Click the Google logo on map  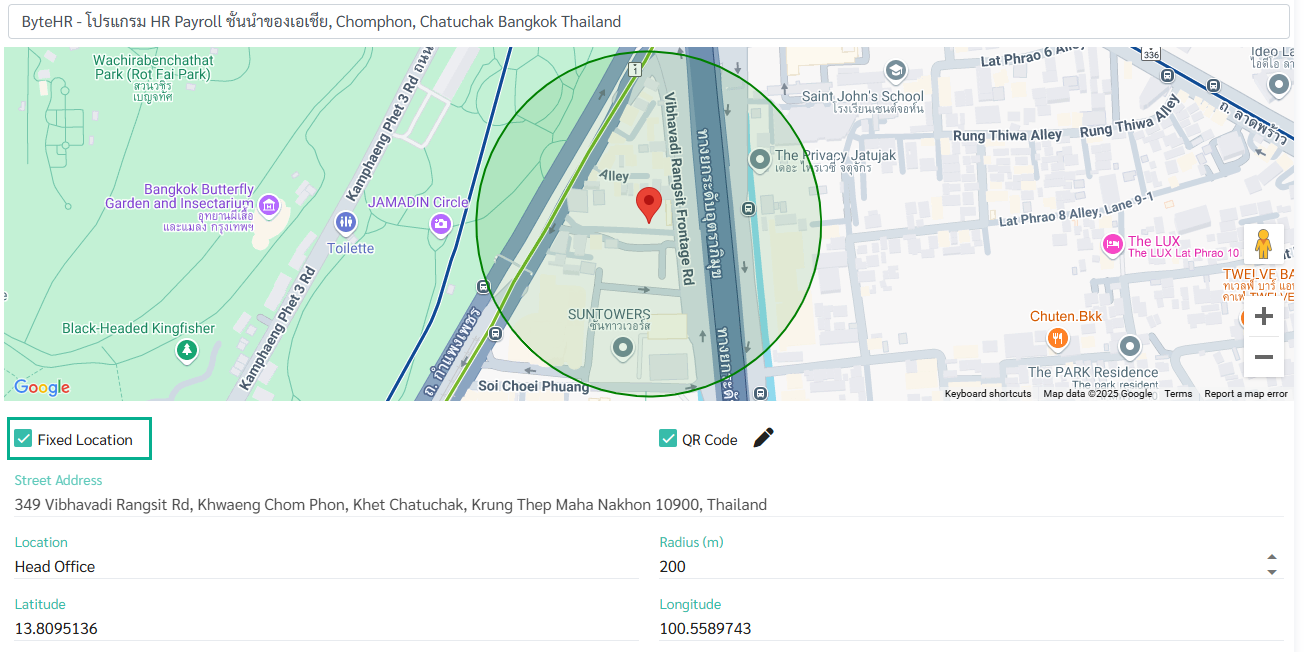pyautogui.click(x=42, y=388)
